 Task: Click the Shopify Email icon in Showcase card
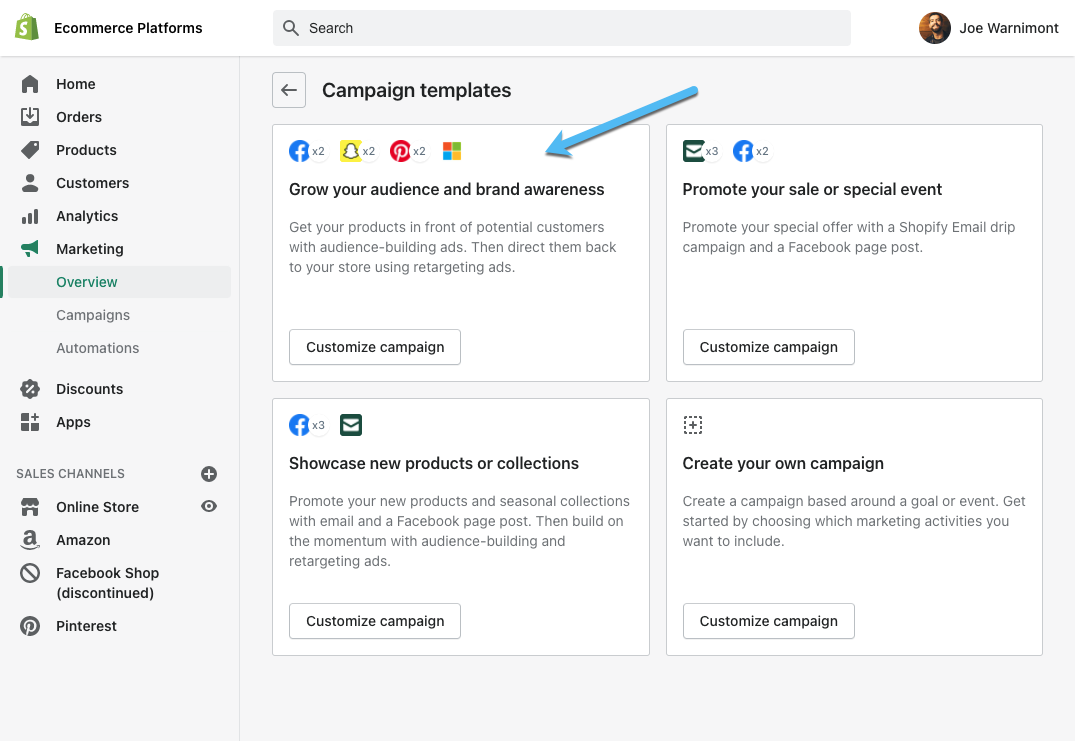[x=351, y=425]
